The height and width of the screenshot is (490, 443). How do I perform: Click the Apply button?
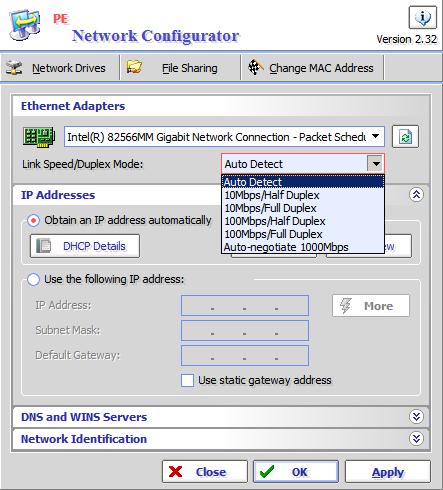coord(388,472)
